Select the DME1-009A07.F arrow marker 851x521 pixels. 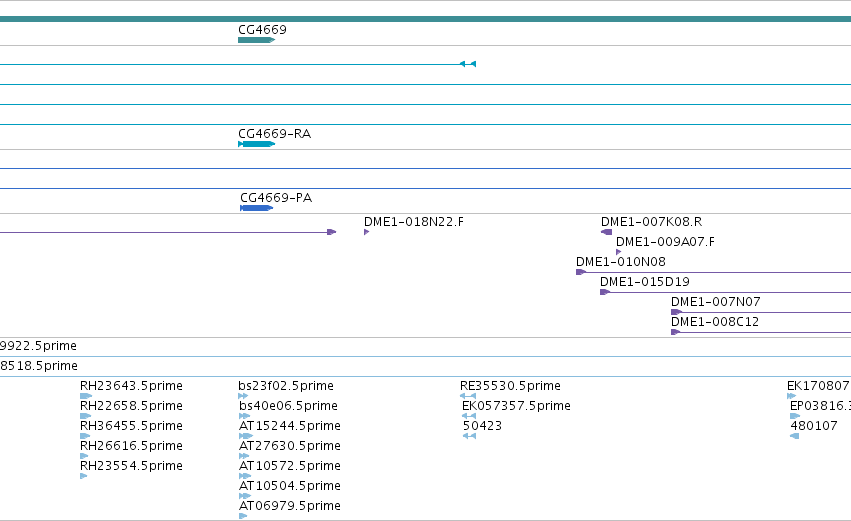pos(619,252)
